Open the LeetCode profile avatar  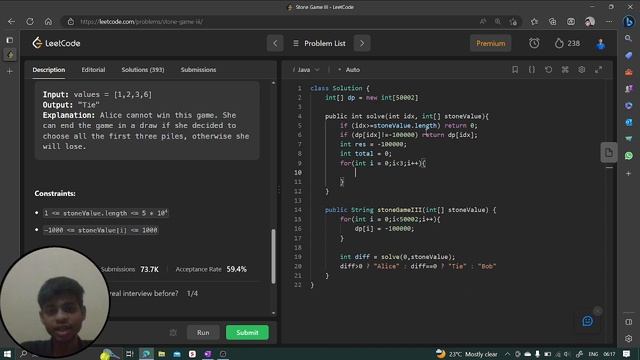coord(600,44)
